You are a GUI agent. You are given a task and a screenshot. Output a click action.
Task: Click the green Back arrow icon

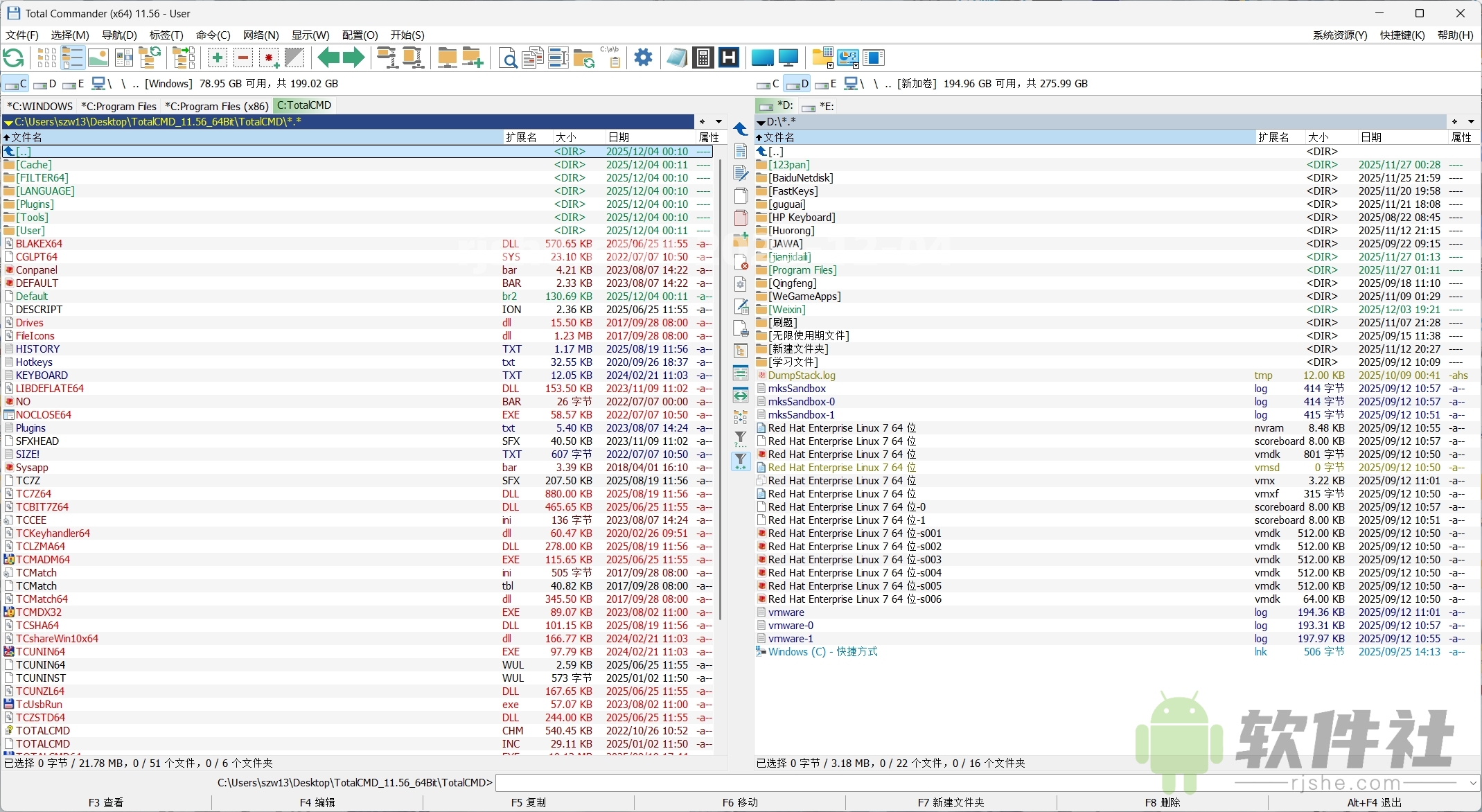328,58
